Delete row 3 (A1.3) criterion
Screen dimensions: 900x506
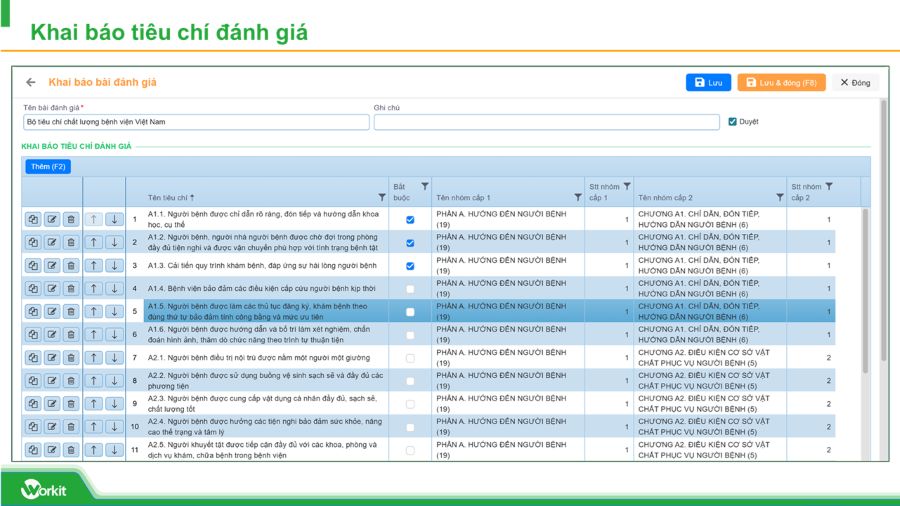click(71, 265)
